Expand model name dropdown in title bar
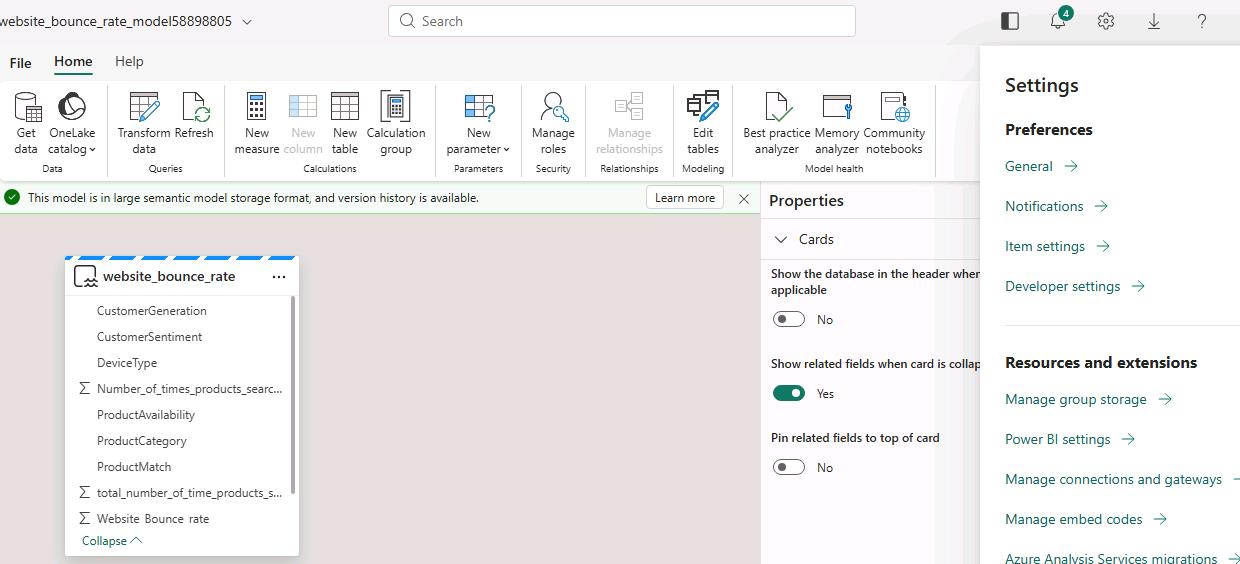Image resolution: width=1240 pixels, height=564 pixels. 247,21
